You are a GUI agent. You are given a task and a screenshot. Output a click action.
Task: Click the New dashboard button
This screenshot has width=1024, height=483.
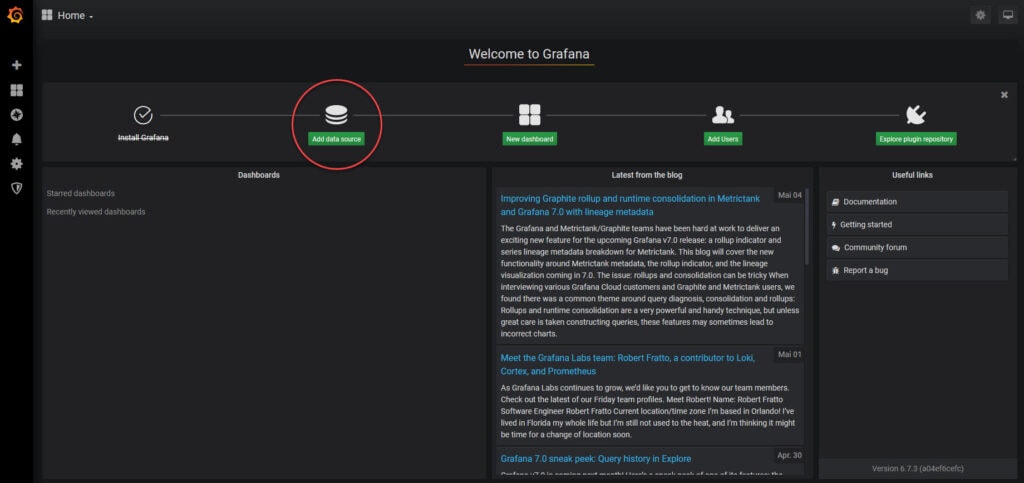(530, 139)
